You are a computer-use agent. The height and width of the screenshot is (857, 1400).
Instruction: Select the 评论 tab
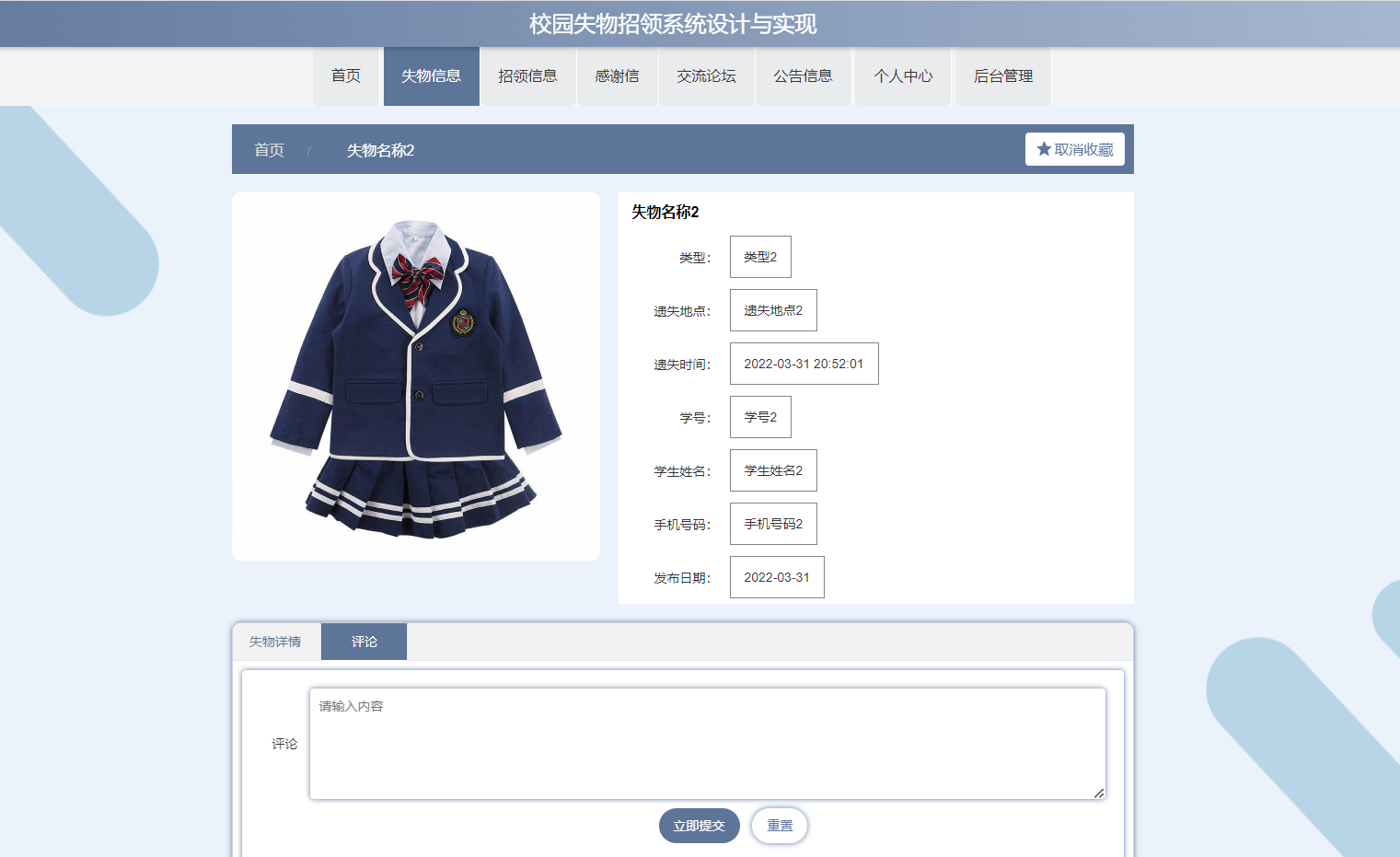tap(364, 642)
